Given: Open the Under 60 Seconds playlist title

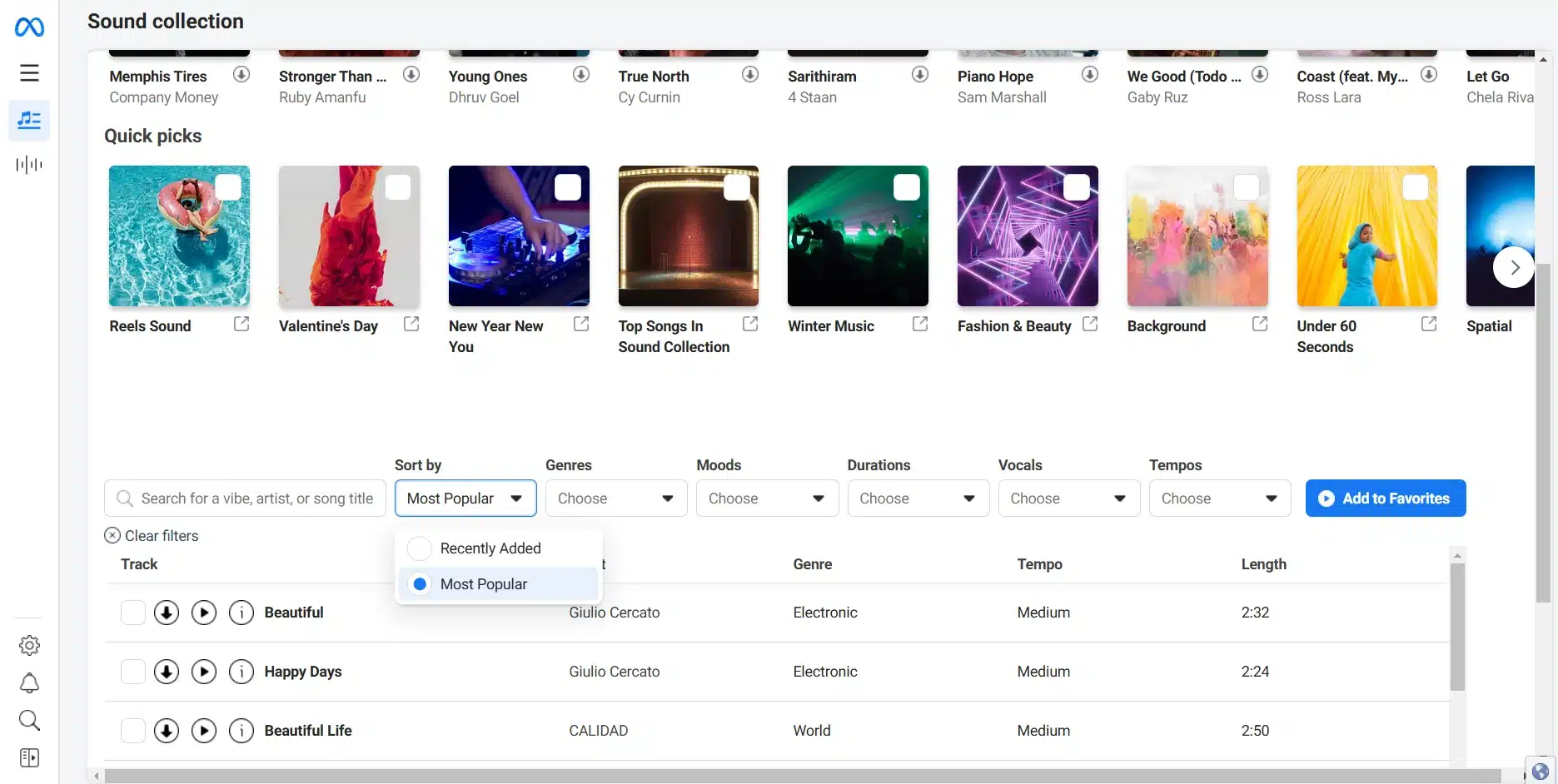Looking at the screenshot, I should 1326,336.
